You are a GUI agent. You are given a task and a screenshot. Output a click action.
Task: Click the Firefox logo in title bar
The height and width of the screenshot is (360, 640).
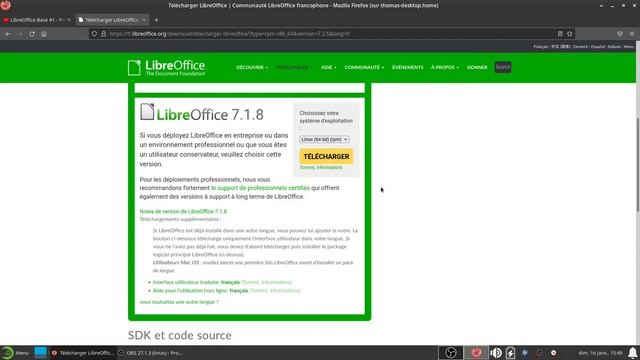6,5
